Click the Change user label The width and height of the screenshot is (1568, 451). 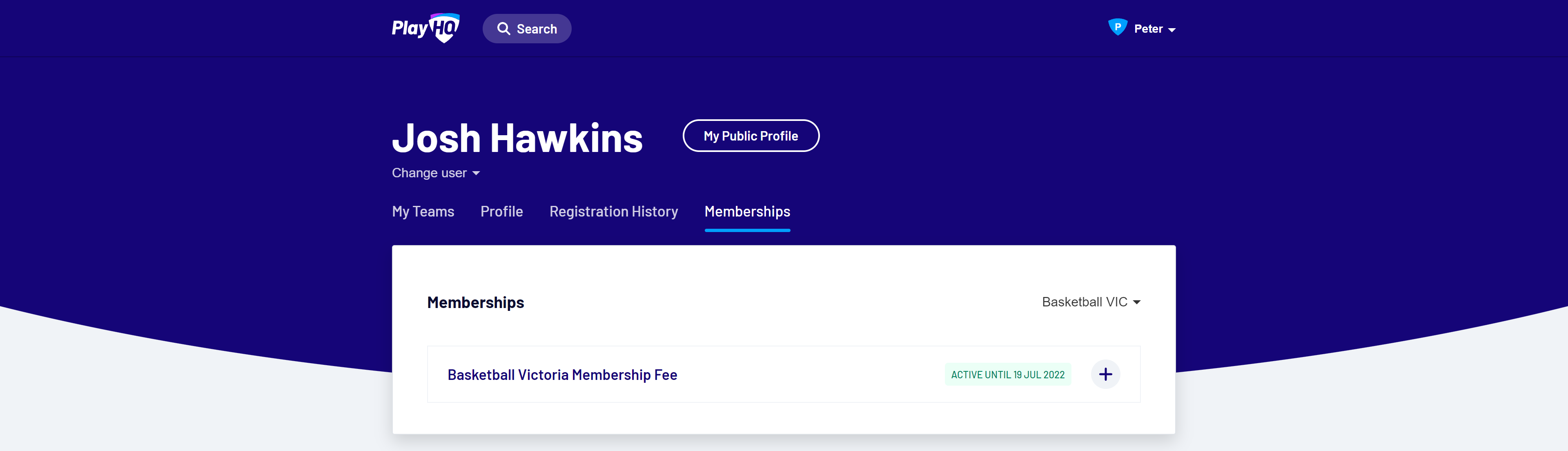pos(430,173)
